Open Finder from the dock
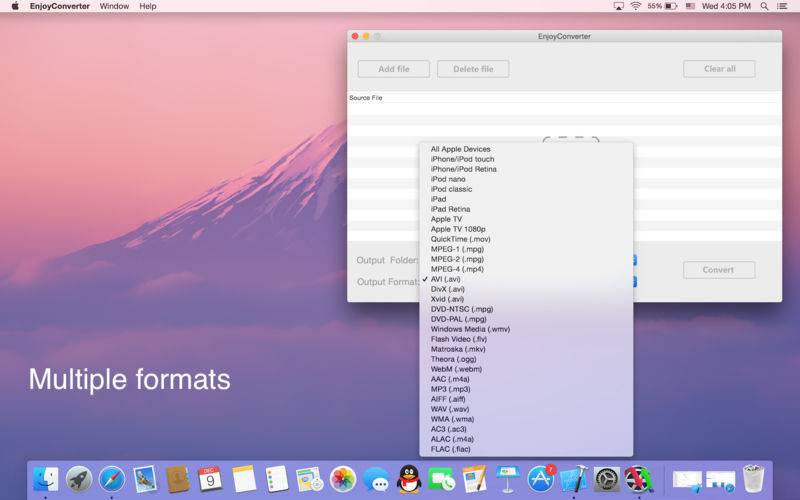The image size is (800, 500). [x=46, y=480]
